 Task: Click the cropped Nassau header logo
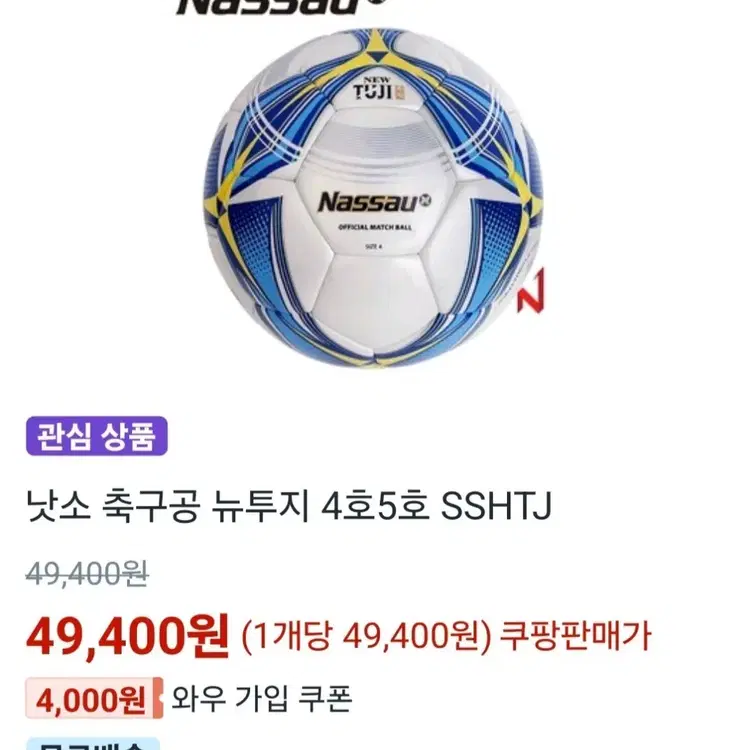coord(281,7)
